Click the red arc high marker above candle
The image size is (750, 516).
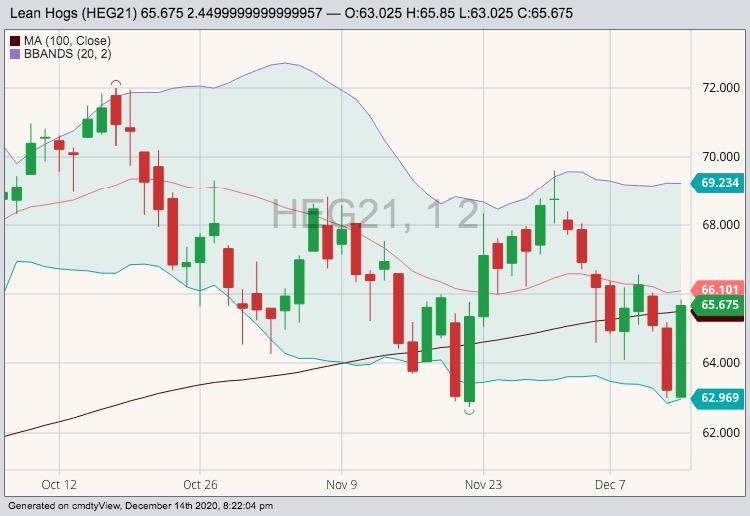coord(116,83)
